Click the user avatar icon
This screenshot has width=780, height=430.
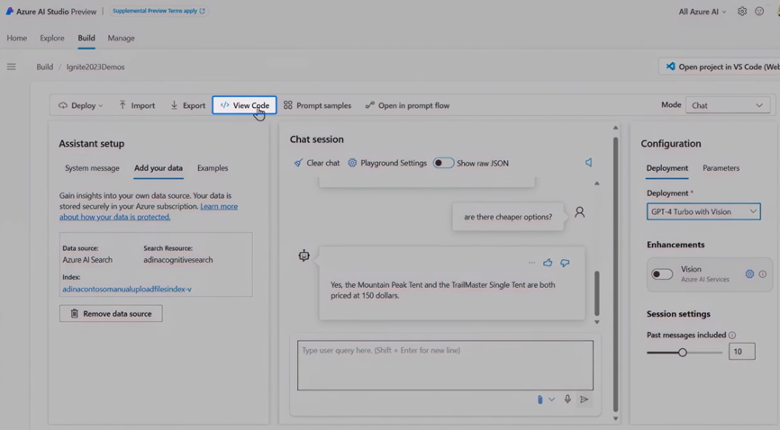pyautogui.click(x=580, y=213)
